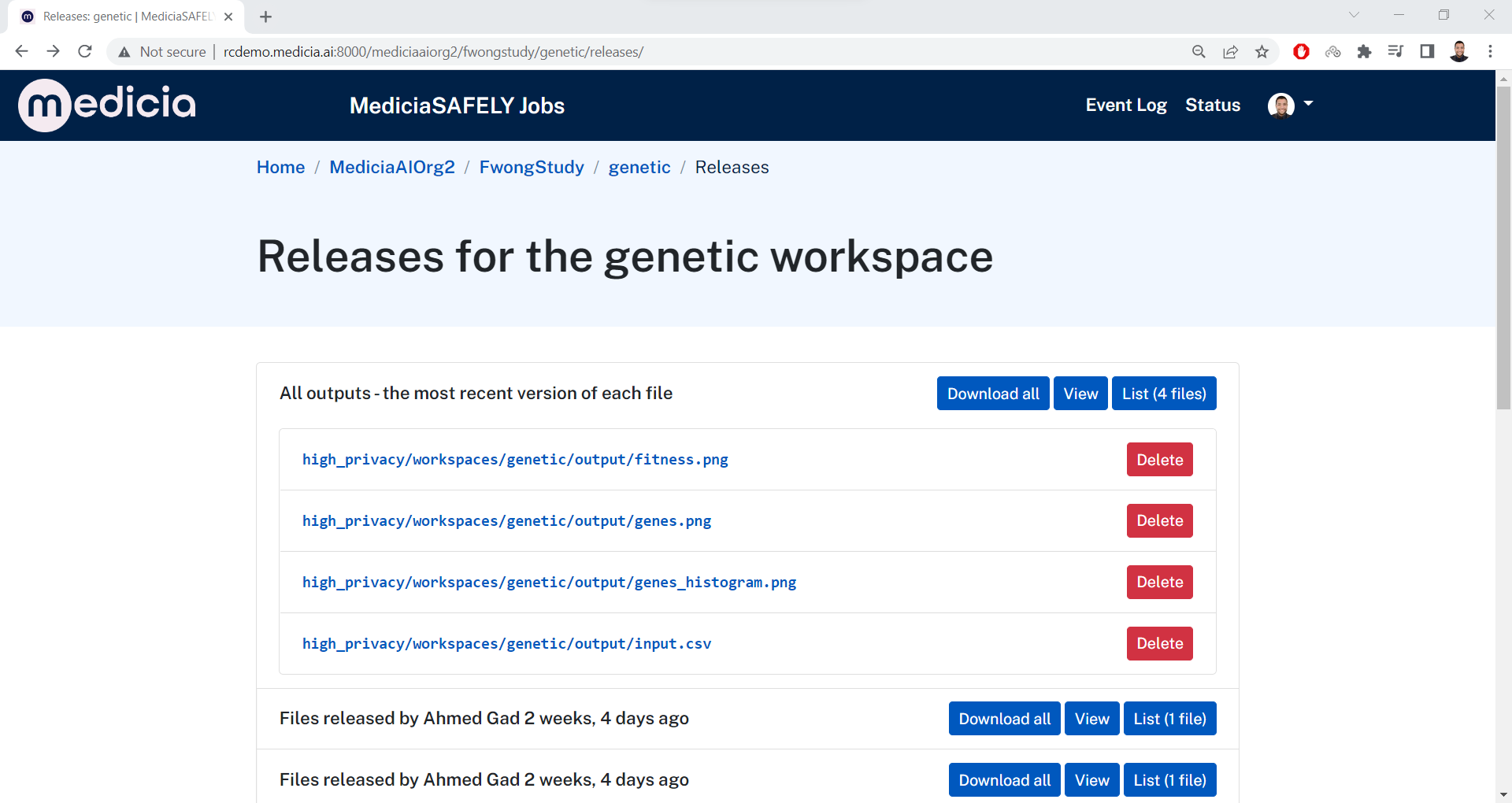Go back to the previous page

(22, 51)
